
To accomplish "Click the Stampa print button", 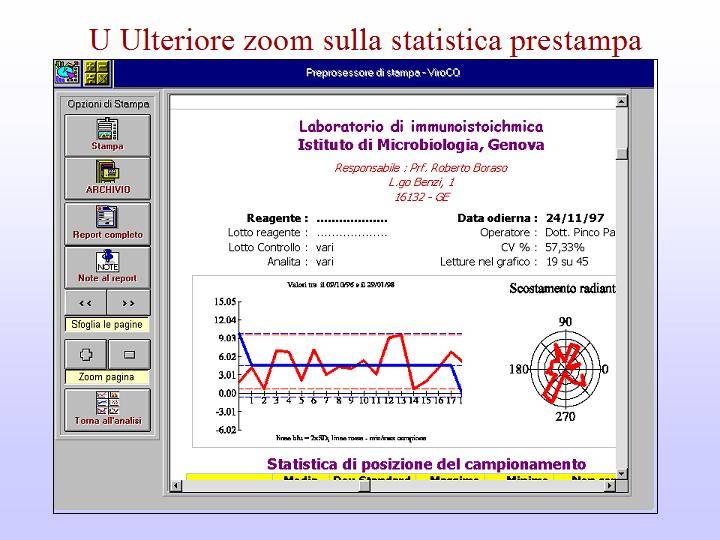I will click(x=107, y=134).
